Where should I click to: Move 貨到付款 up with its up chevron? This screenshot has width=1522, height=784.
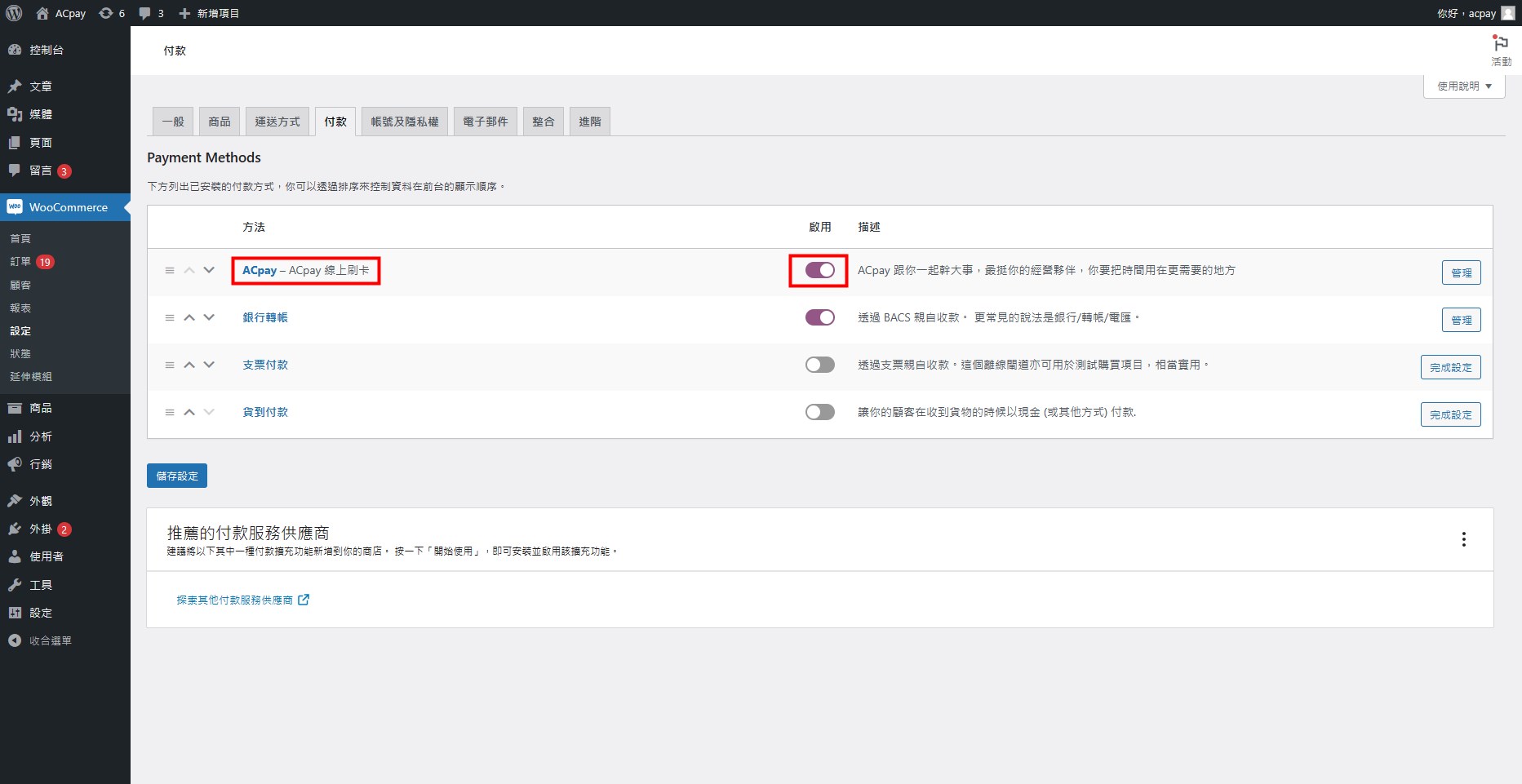point(189,412)
